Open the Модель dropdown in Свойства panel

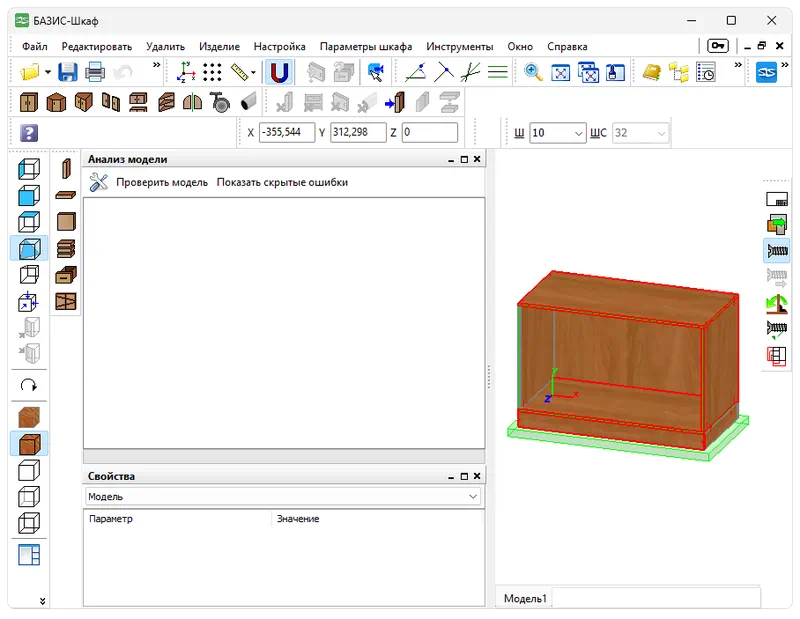282,497
